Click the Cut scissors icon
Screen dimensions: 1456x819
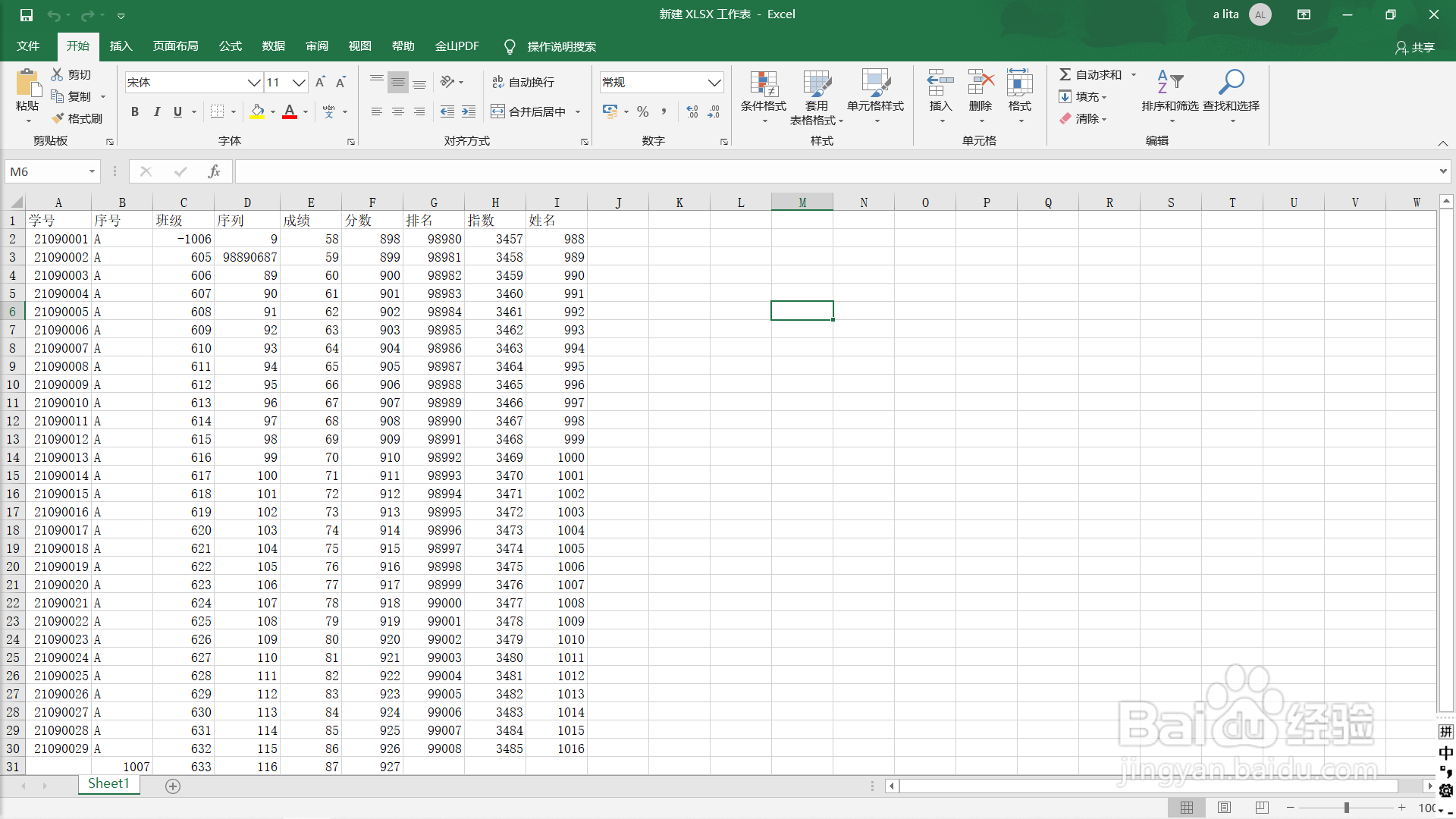57,74
